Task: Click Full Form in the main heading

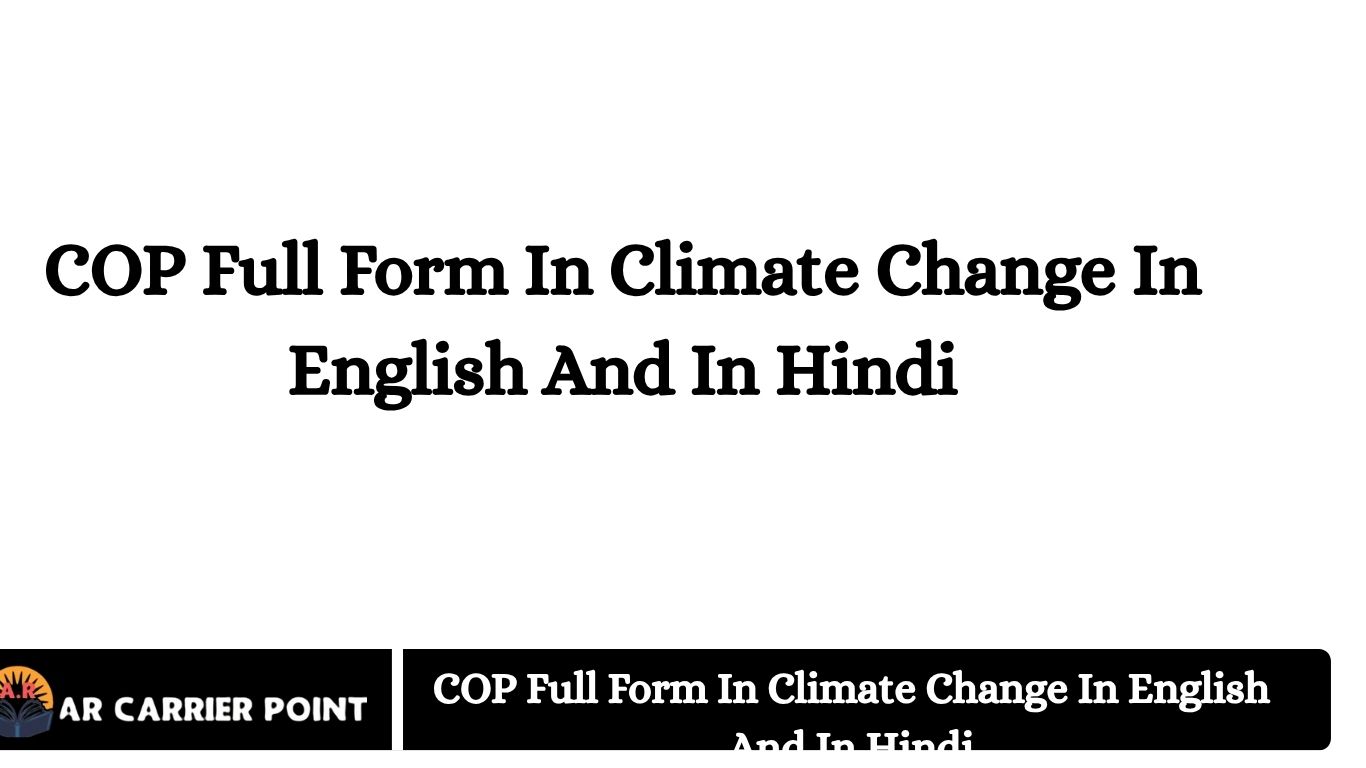Action: pyautogui.click(x=355, y=273)
